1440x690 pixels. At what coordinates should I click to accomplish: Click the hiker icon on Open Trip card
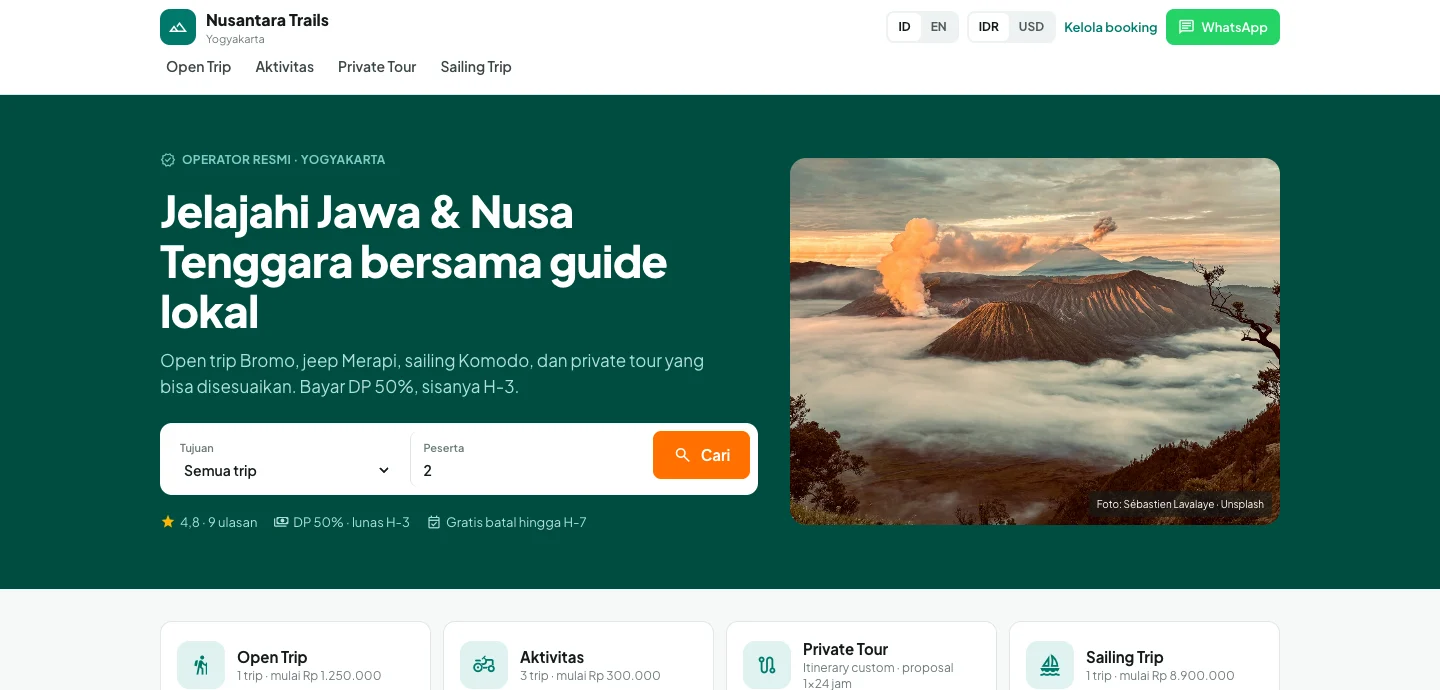201,665
